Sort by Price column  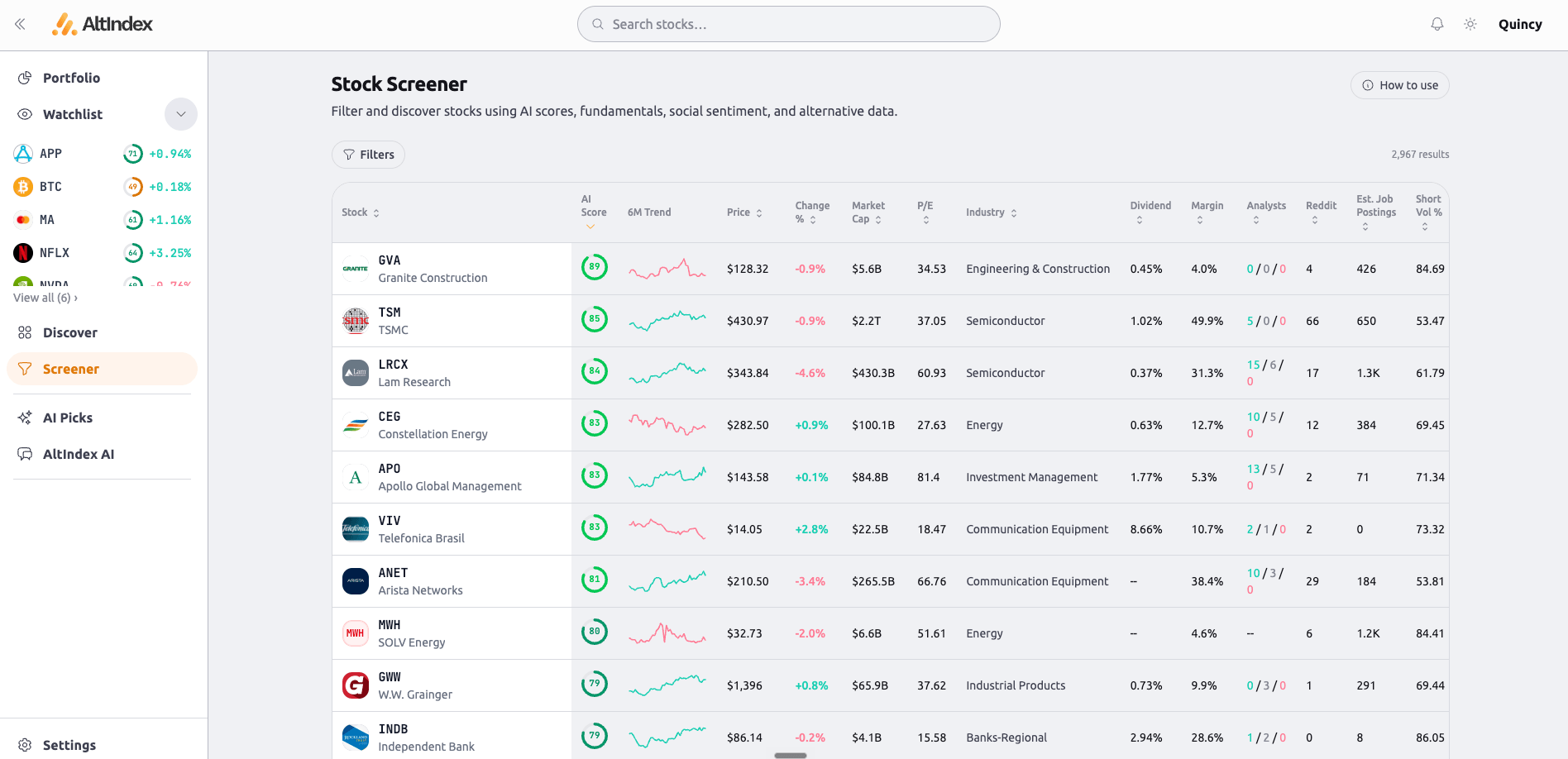tap(744, 212)
